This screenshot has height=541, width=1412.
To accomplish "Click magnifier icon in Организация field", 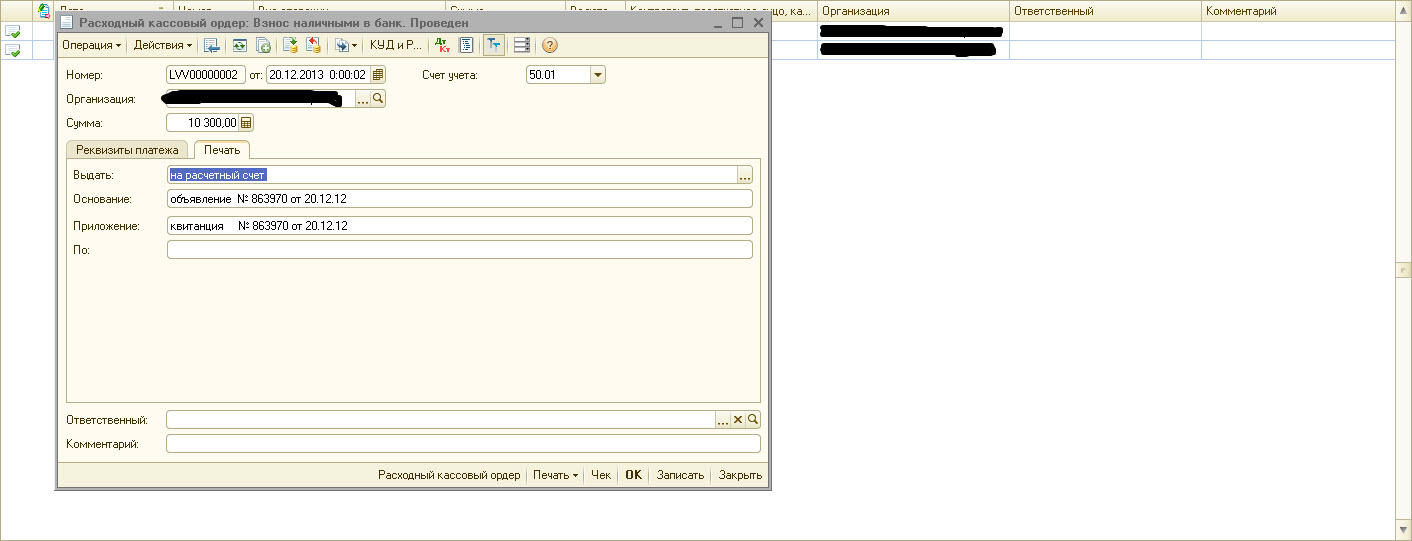I will pos(378,99).
